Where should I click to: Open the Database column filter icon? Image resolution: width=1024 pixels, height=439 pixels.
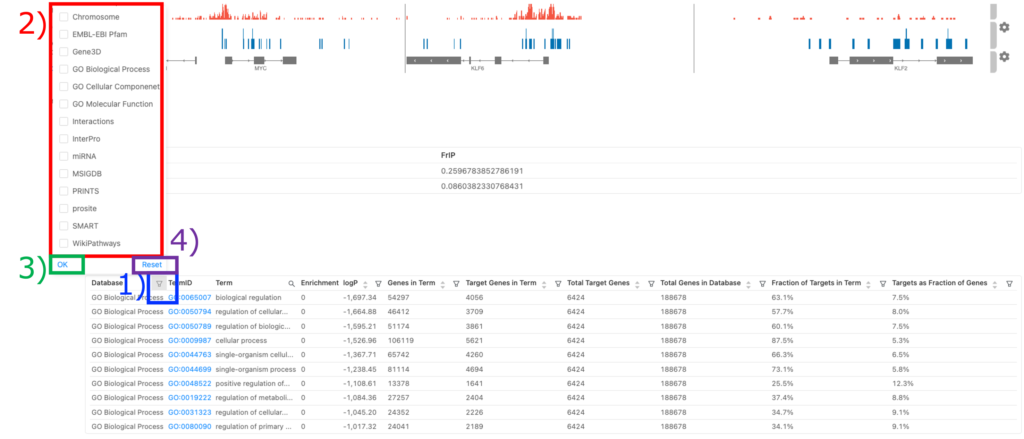[159, 284]
